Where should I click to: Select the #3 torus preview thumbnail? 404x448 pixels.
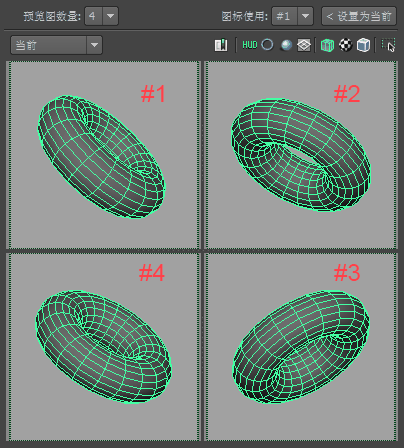tap(301, 347)
